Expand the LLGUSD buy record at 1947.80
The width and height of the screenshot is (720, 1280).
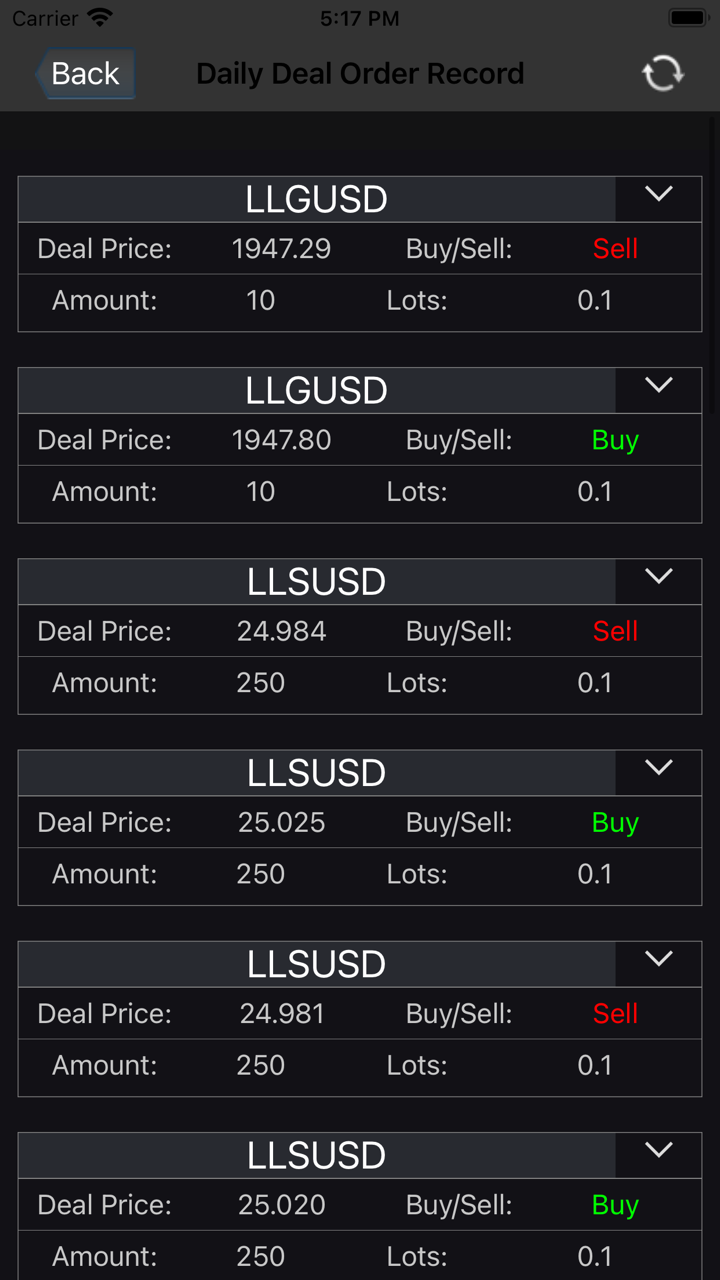point(659,386)
